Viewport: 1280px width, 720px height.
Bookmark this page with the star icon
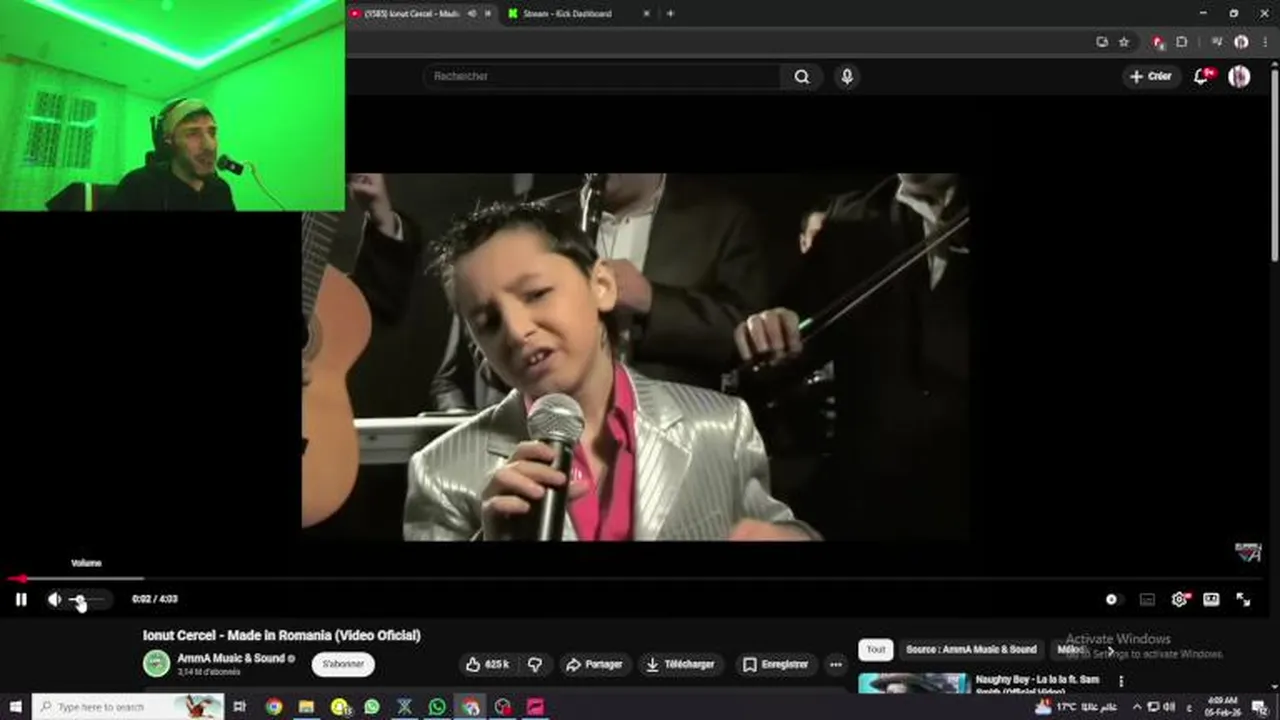(x=1124, y=42)
